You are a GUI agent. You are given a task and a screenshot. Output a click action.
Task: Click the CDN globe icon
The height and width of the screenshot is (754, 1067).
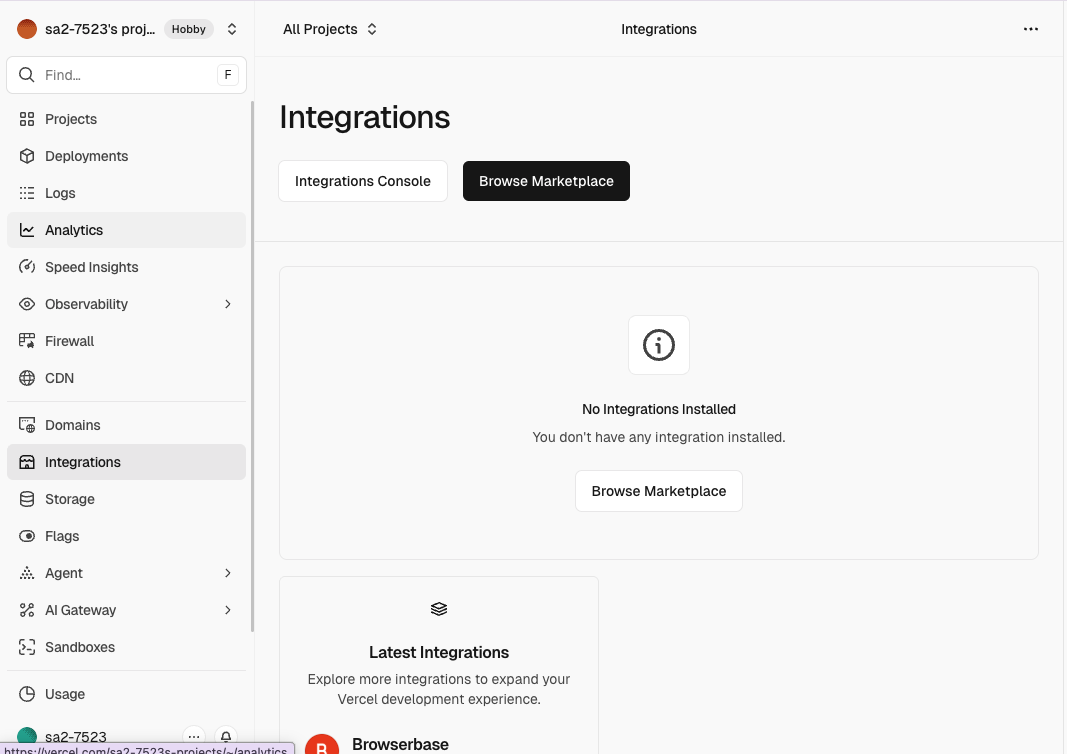27,378
